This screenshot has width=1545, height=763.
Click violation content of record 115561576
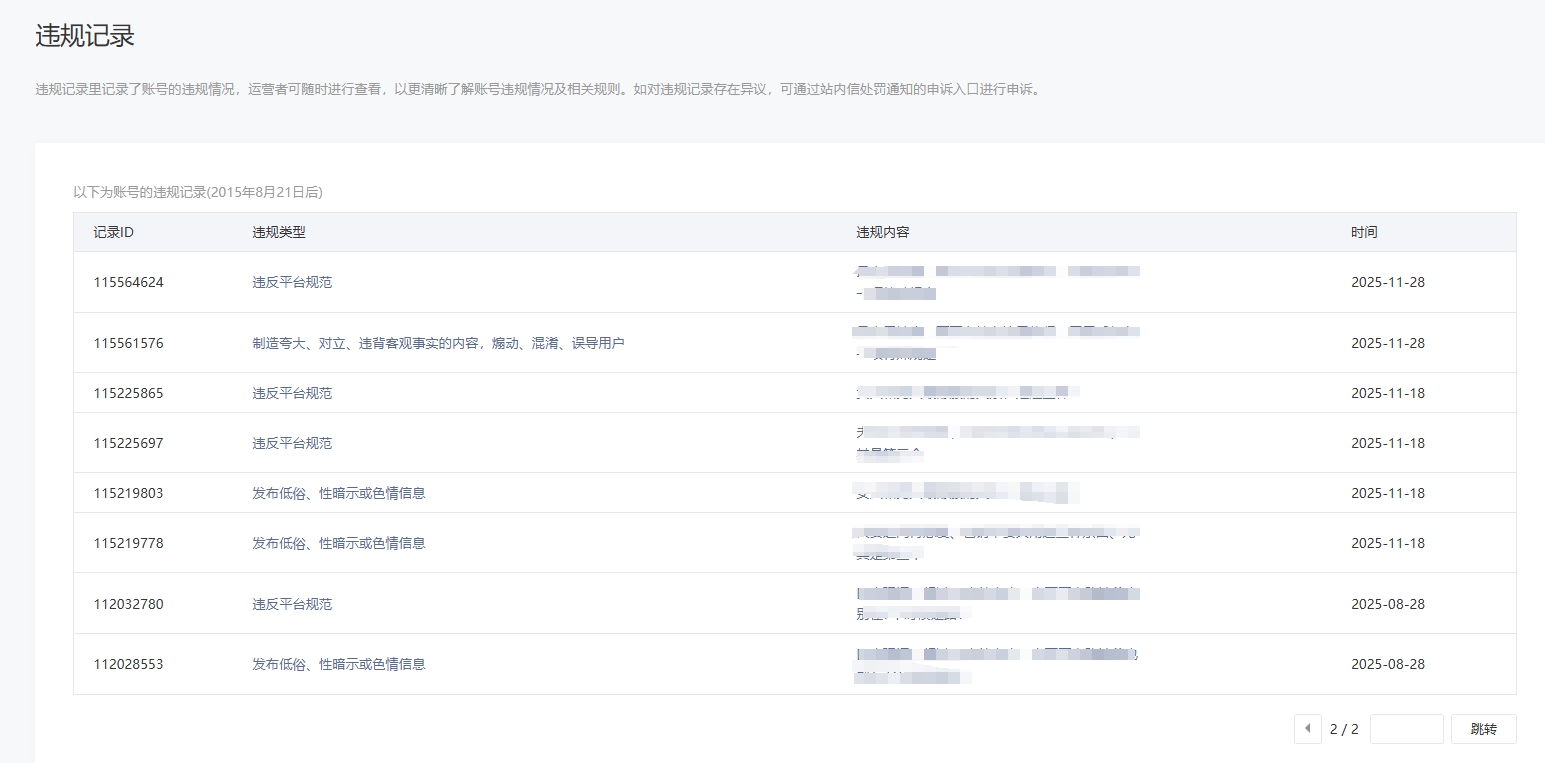997,342
